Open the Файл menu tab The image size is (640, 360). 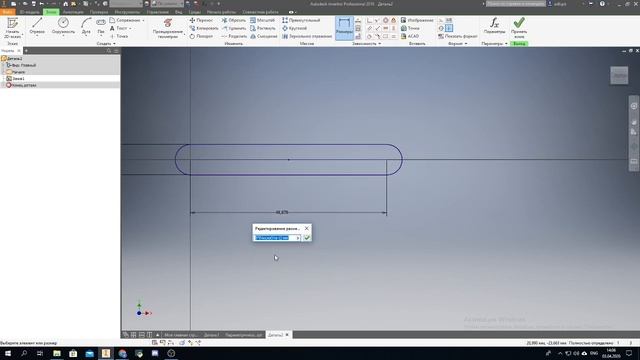tap(7, 12)
